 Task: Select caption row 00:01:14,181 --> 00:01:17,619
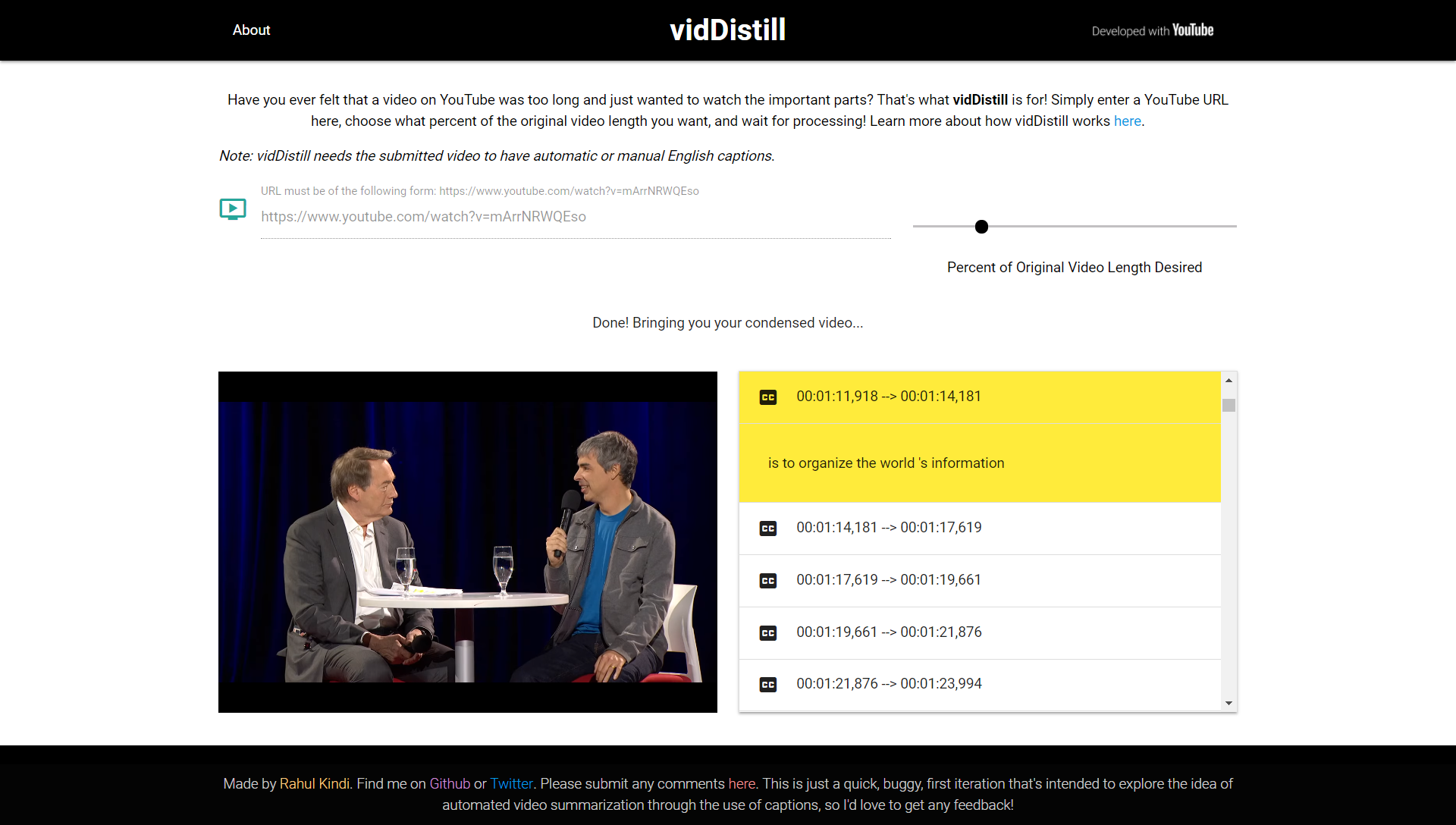coord(978,529)
